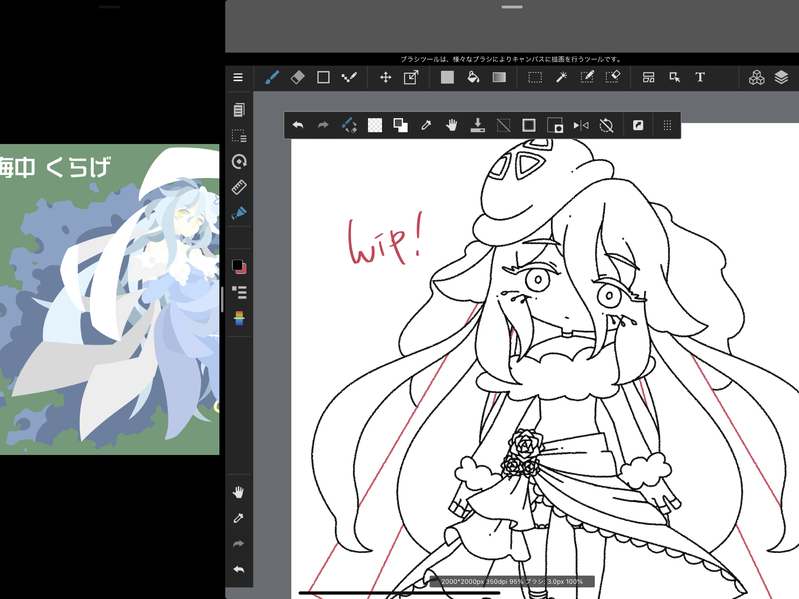Open the Ruler snap settings
Image resolution: width=799 pixels, height=599 pixels.
pyautogui.click(x=239, y=187)
